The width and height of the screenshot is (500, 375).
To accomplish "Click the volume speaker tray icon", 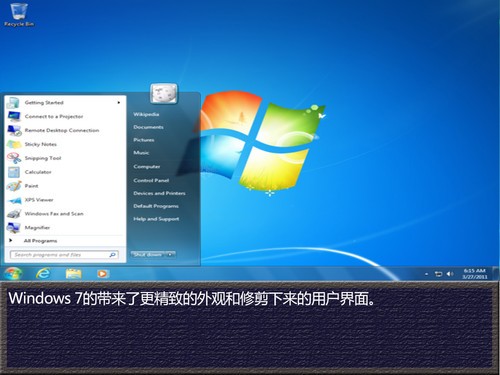I will 450,274.
